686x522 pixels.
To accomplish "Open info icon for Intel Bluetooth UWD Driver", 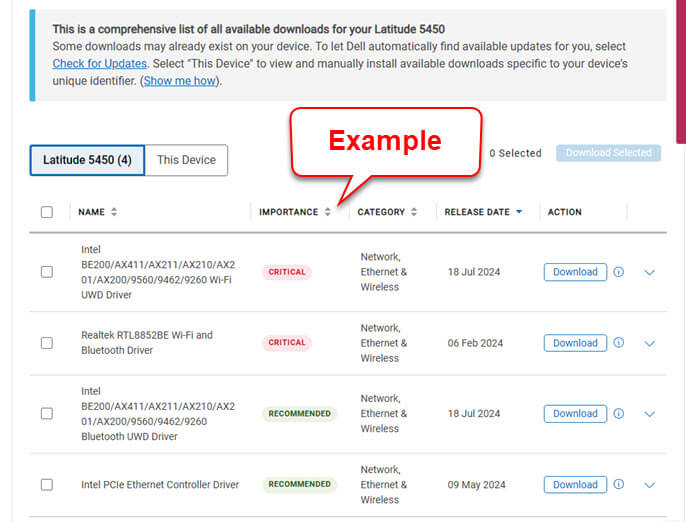I will [x=618, y=413].
